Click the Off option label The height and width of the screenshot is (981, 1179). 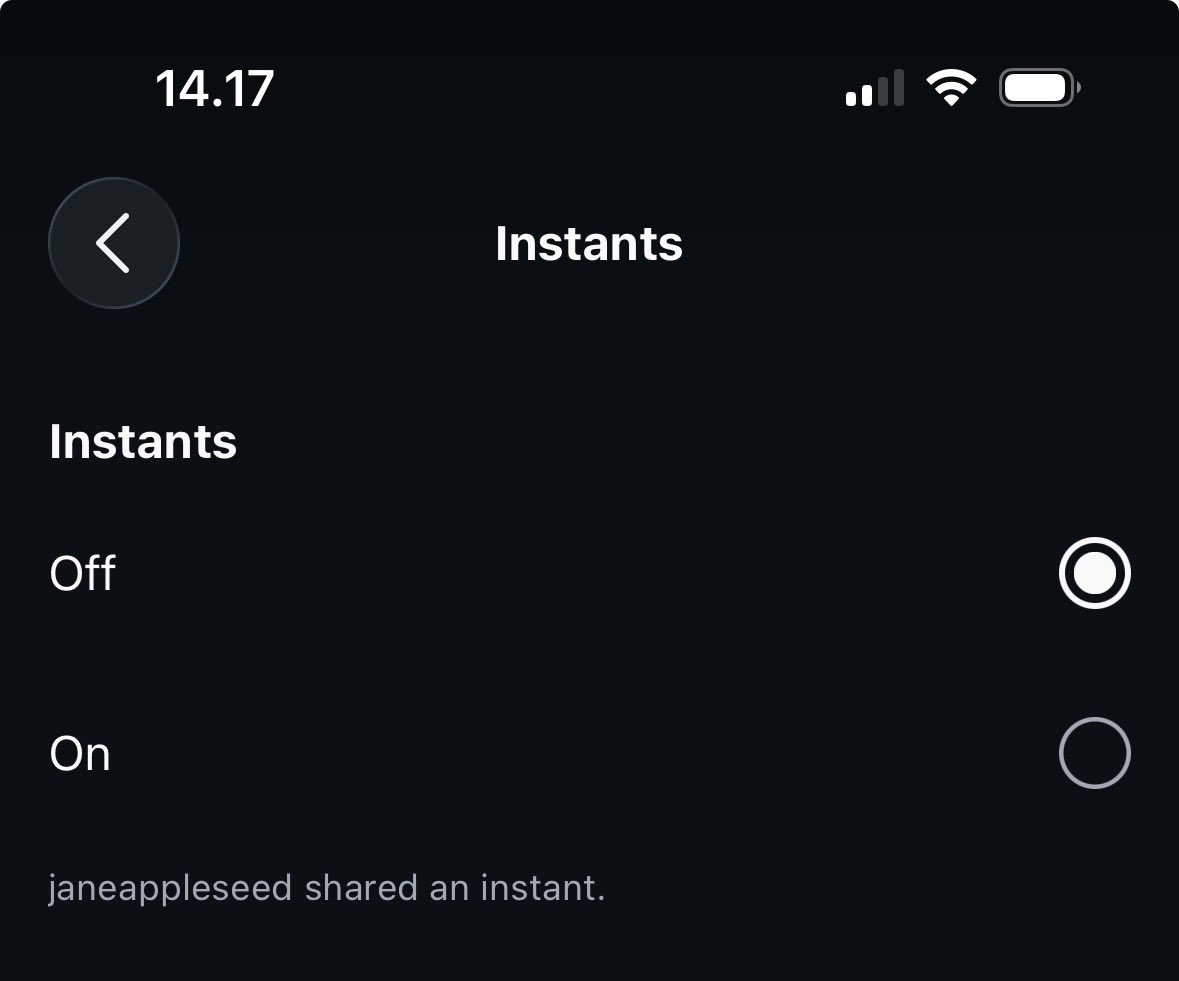point(83,573)
